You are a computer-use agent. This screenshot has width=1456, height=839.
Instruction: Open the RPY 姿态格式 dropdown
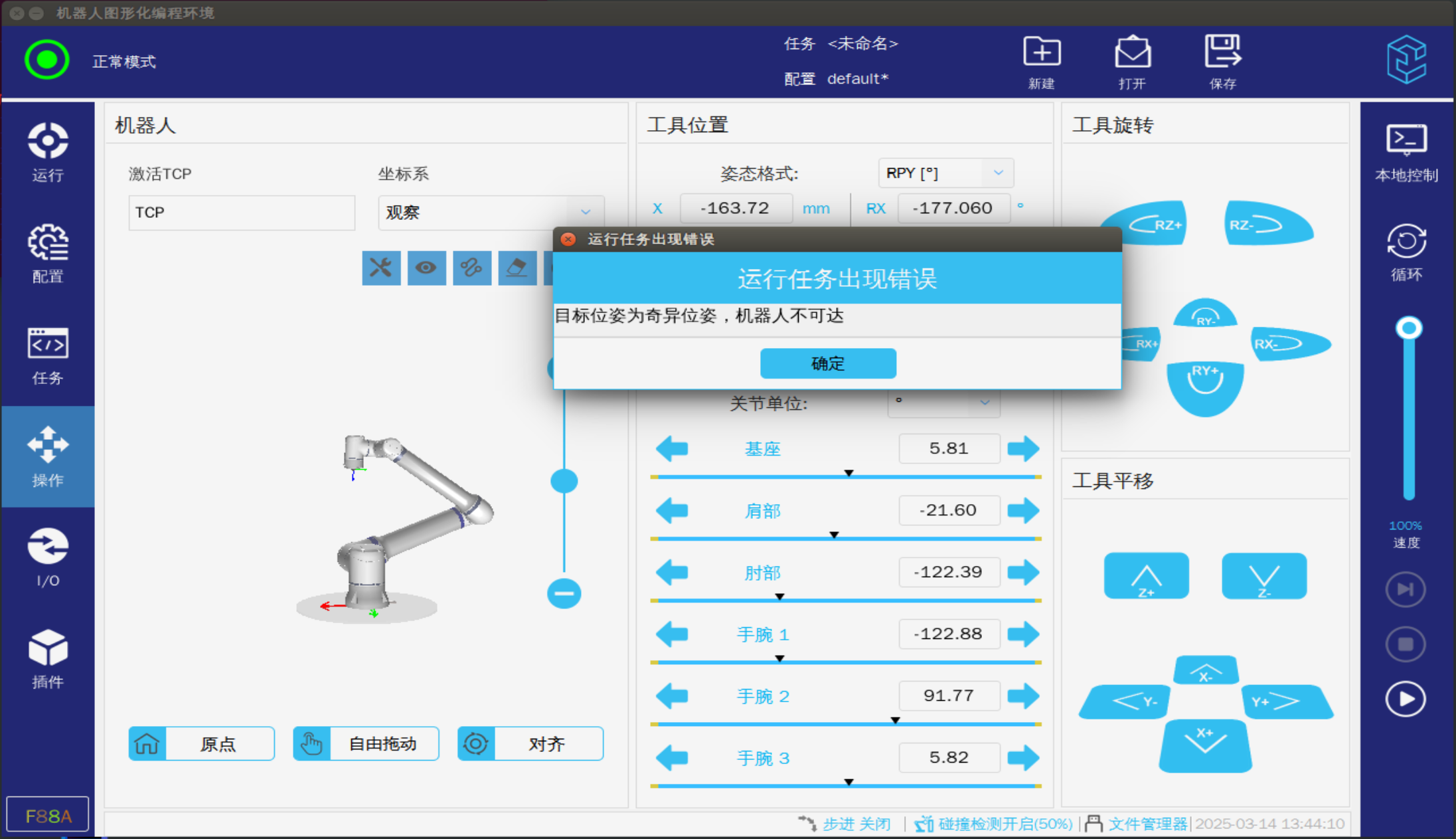[945, 173]
